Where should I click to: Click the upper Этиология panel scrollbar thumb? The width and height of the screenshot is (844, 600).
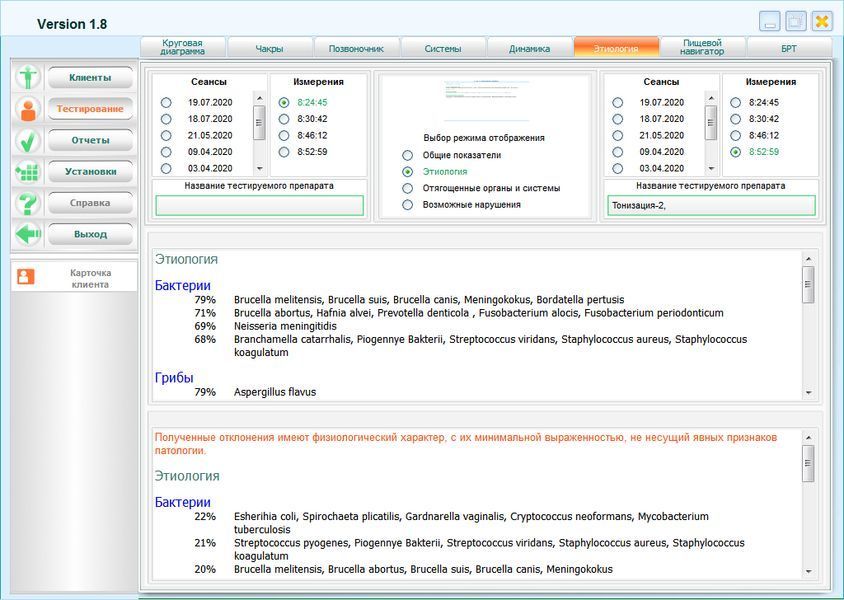coord(808,284)
